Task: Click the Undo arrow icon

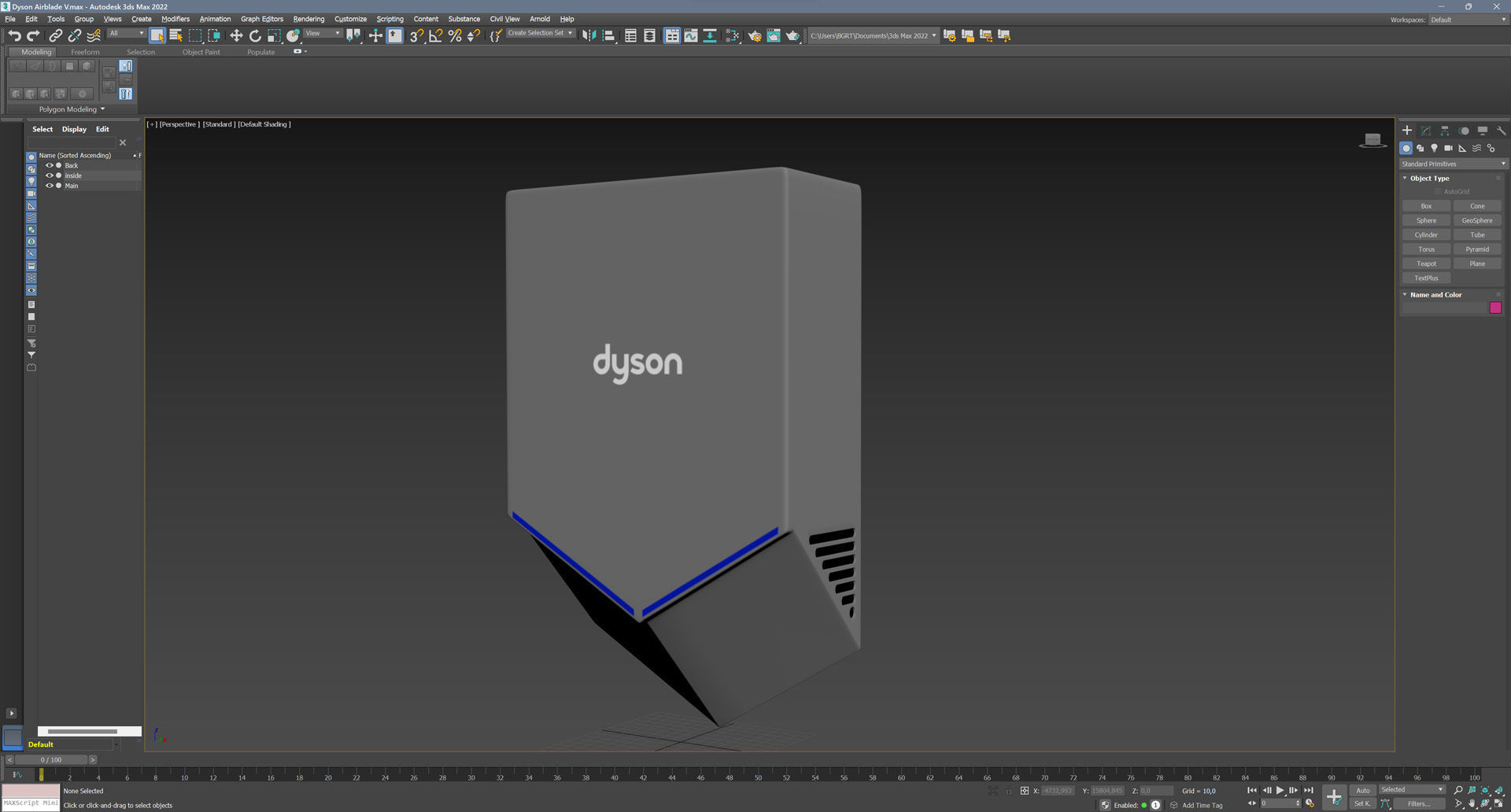Action: (14, 35)
